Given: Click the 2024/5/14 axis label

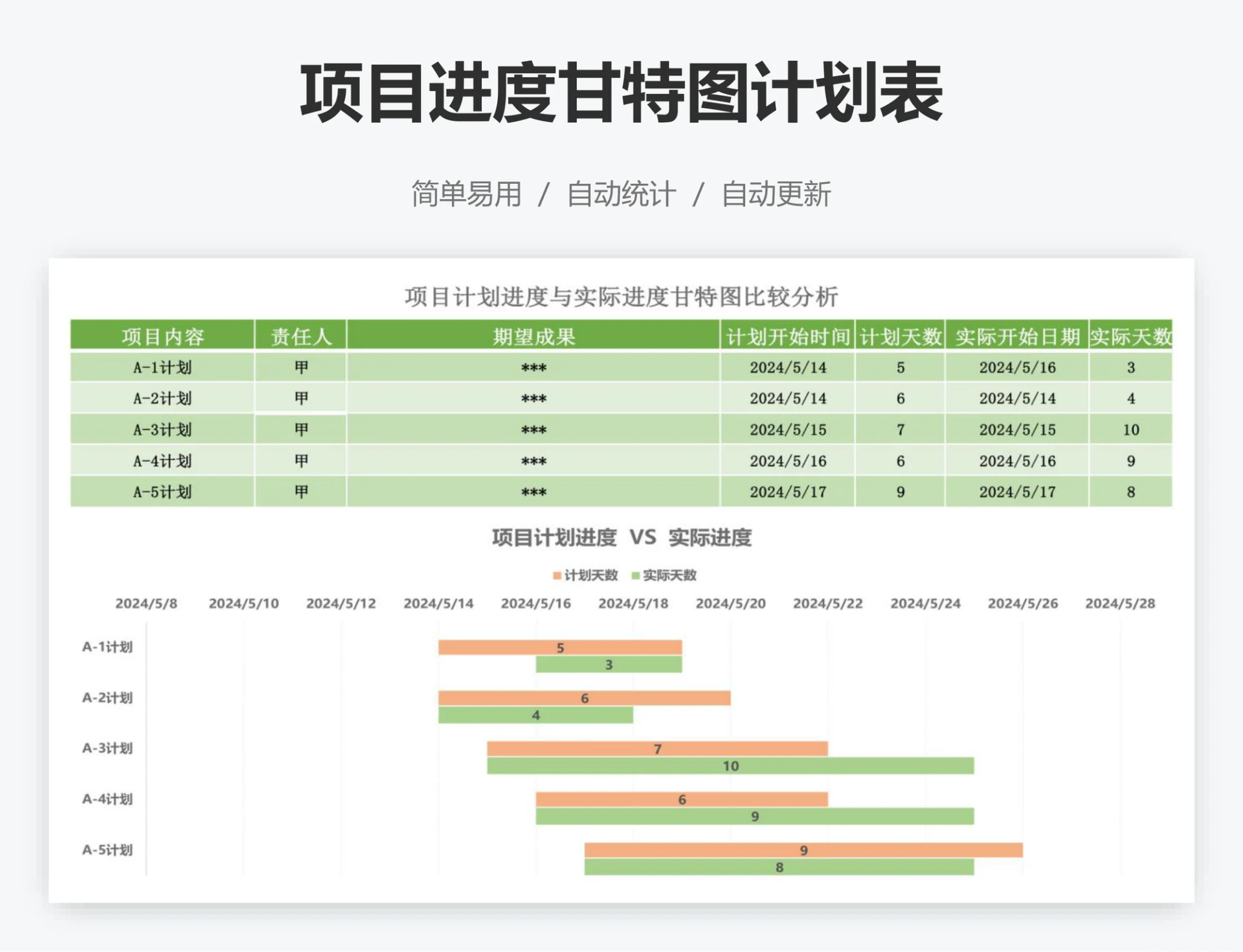Looking at the screenshot, I should [440, 603].
